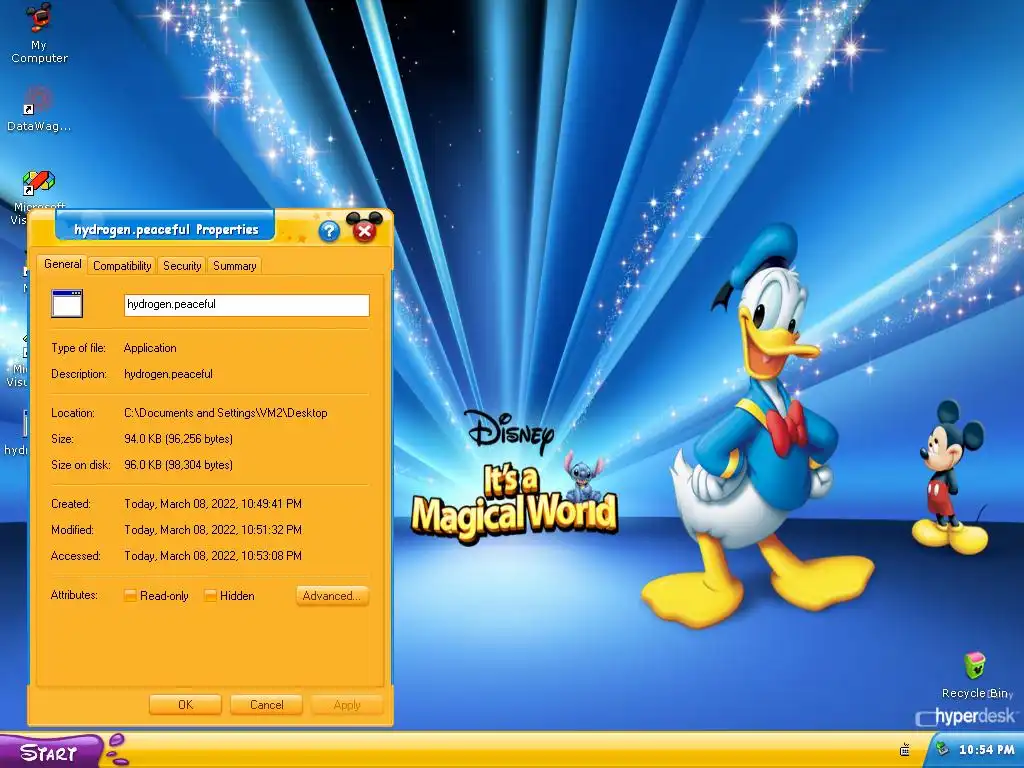Click the help question mark icon in Properties
This screenshot has width=1024, height=768.
point(329,231)
